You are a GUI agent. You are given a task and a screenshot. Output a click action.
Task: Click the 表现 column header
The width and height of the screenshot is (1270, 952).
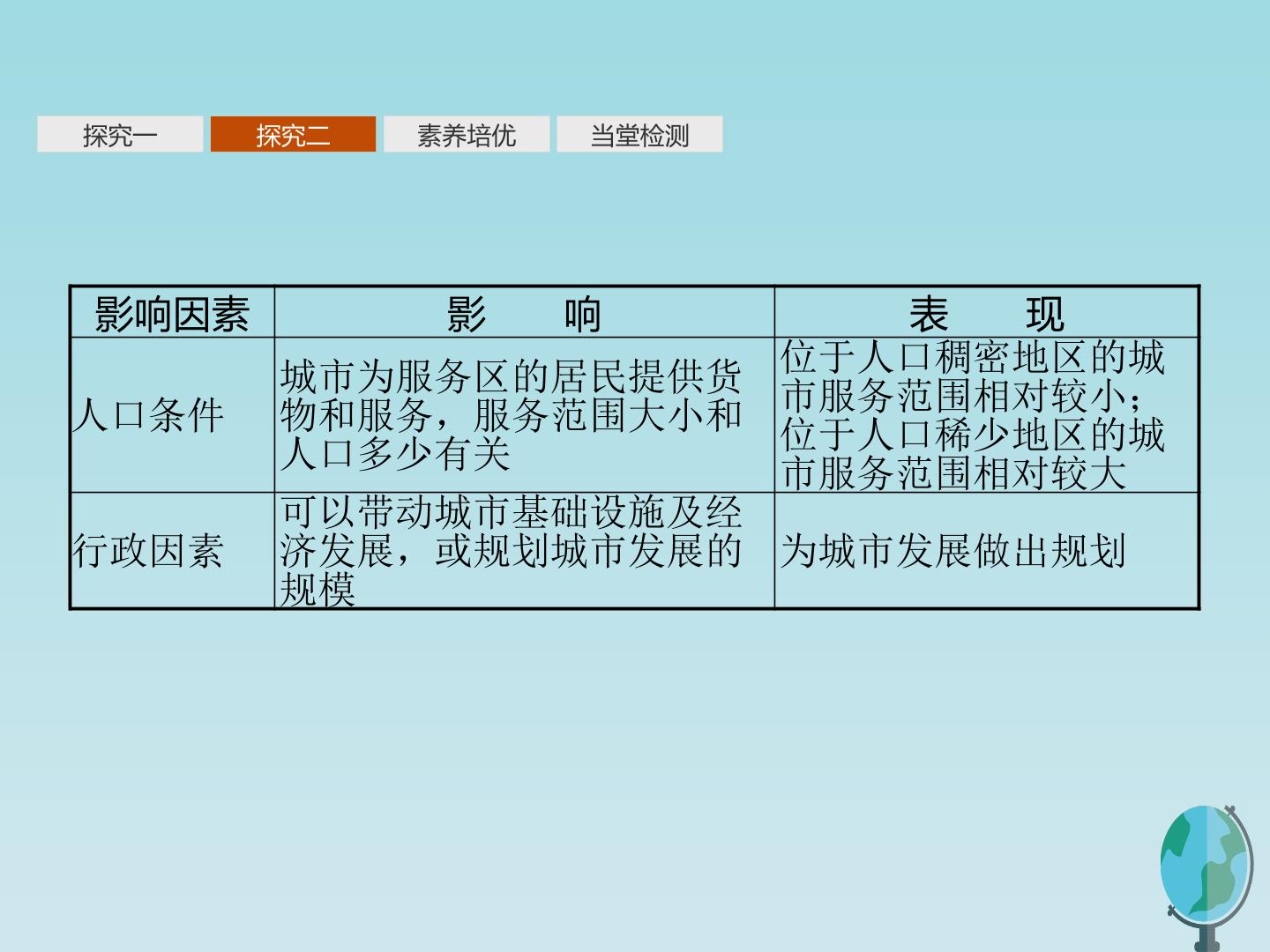(986, 312)
